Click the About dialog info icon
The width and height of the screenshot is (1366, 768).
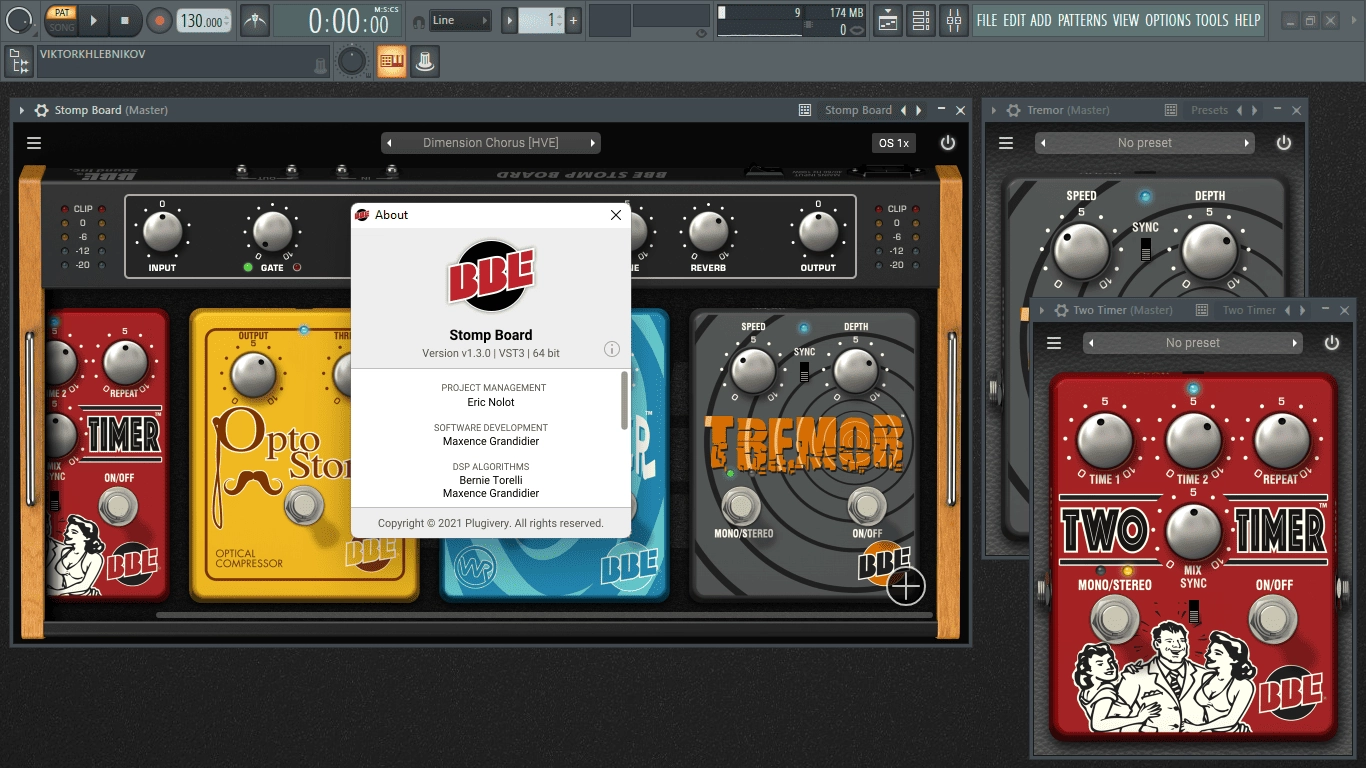[612, 349]
